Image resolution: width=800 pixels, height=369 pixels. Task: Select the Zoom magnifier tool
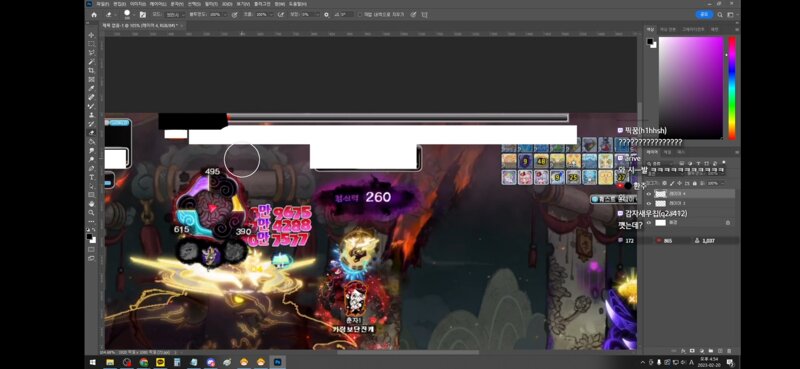pos(91,212)
